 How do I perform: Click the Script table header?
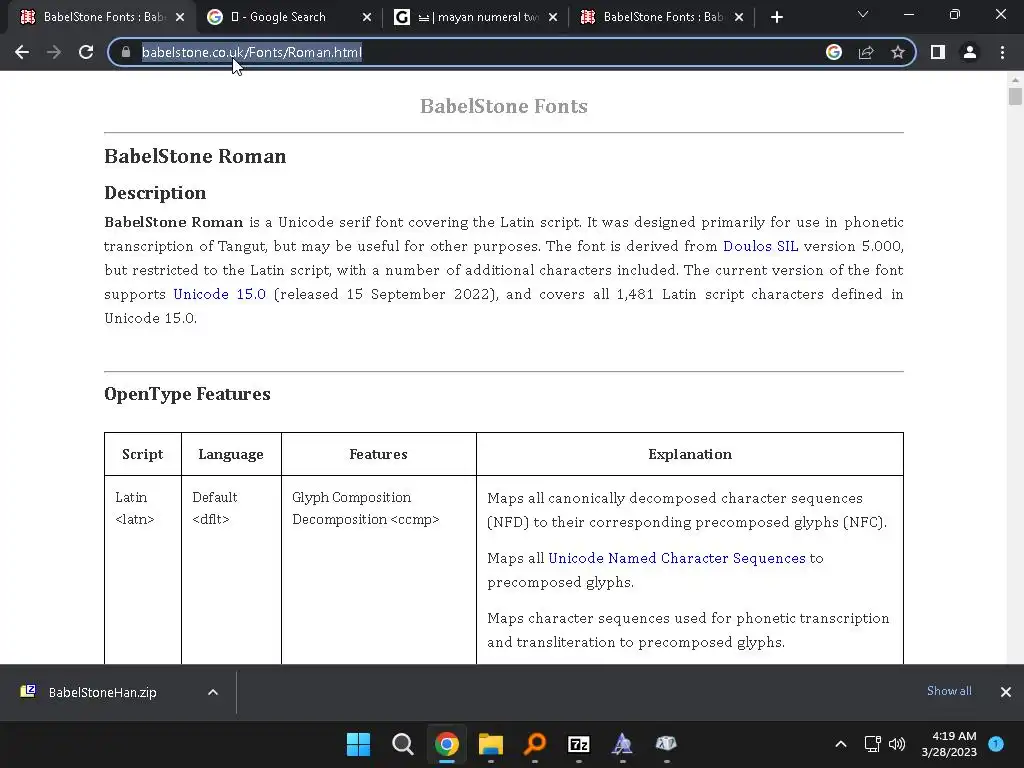pyautogui.click(x=142, y=454)
